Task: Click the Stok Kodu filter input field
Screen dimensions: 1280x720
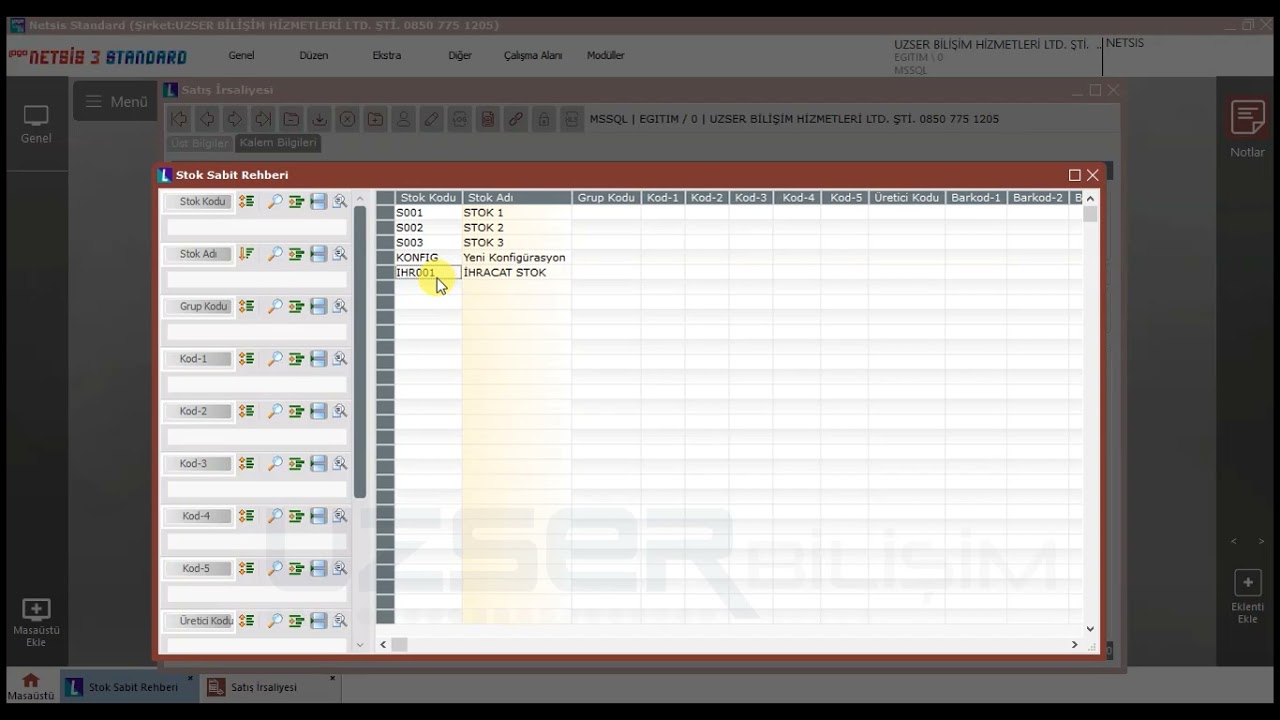Action: click(x=257, y=227)
